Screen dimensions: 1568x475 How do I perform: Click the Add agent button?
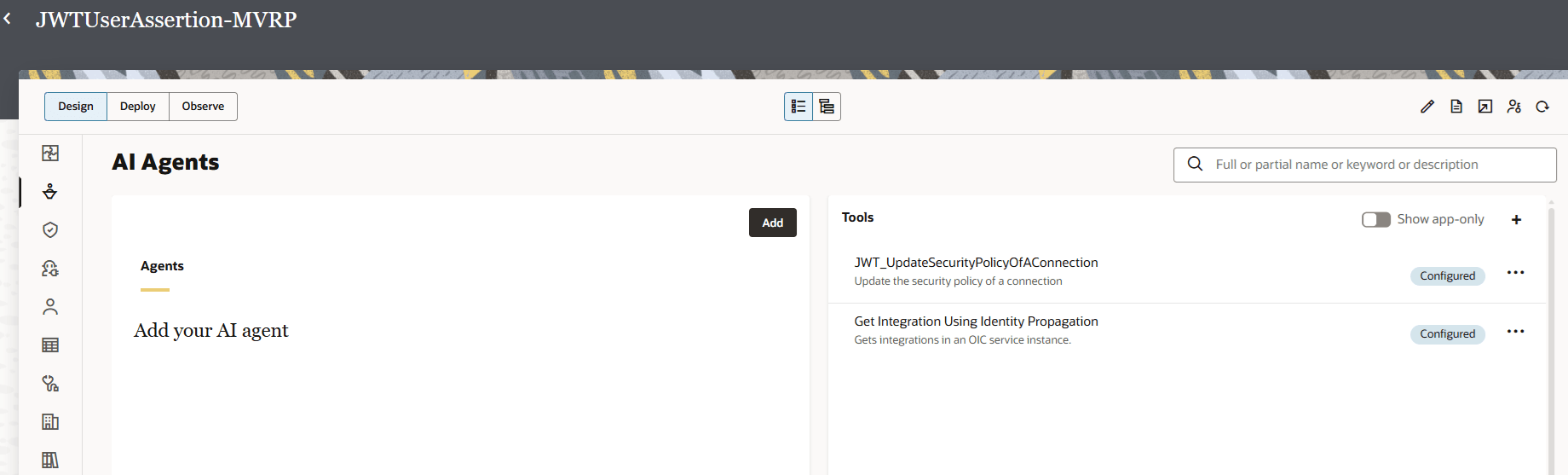click(773, 223)
